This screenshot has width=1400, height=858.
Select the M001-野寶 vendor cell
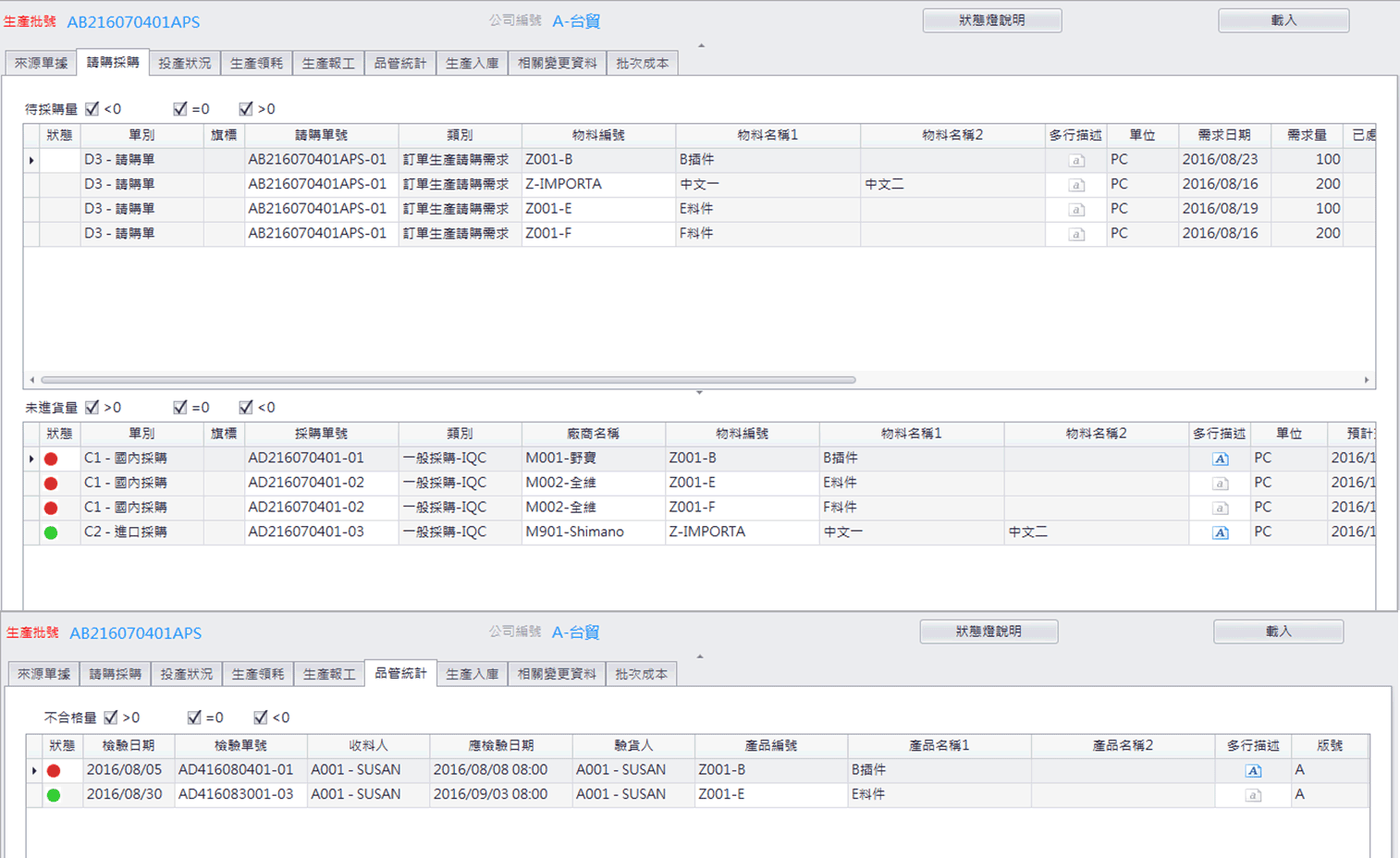click(x=593, y=459)
